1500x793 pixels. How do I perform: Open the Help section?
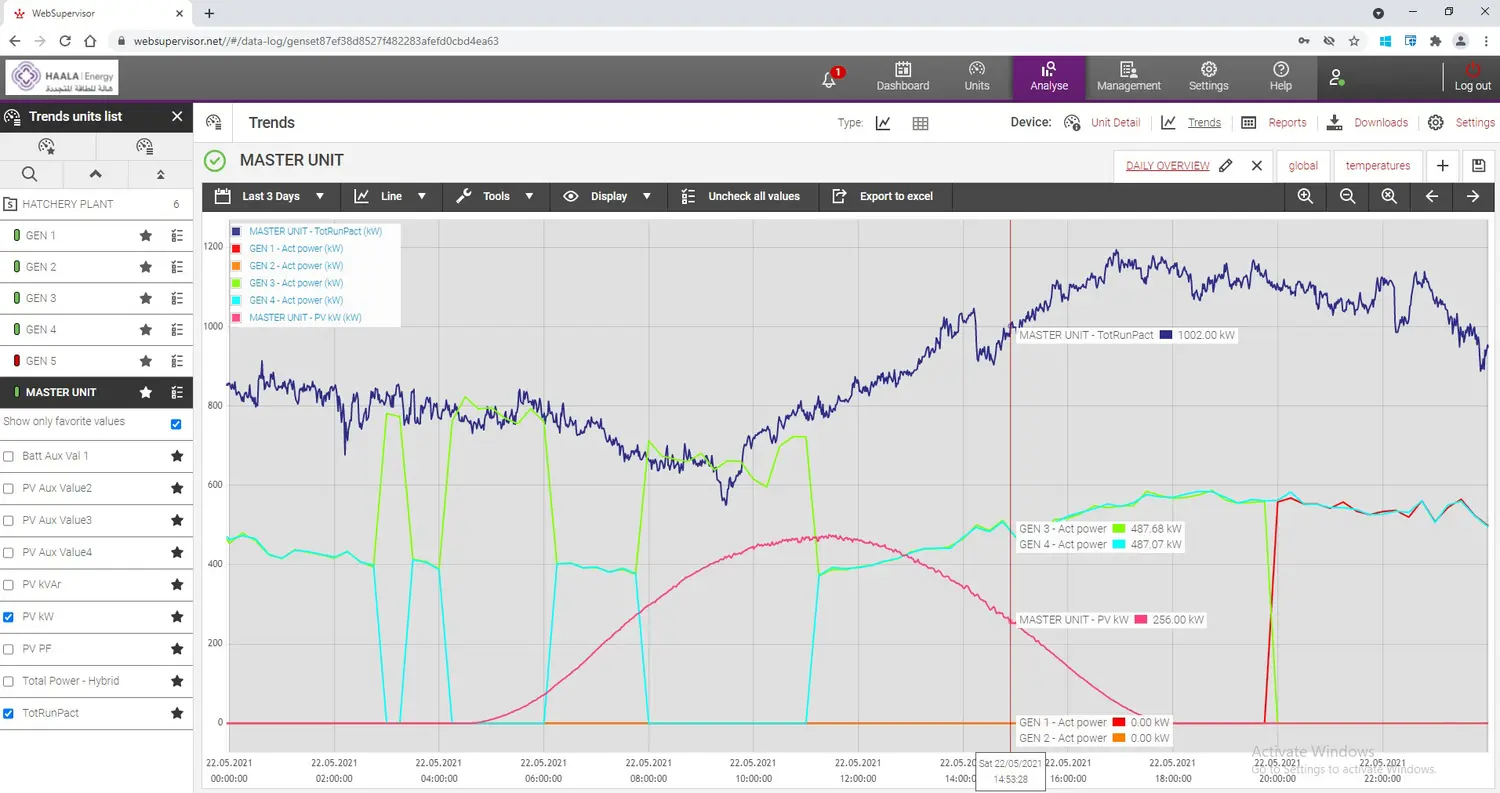click(x=1281, y=77)
